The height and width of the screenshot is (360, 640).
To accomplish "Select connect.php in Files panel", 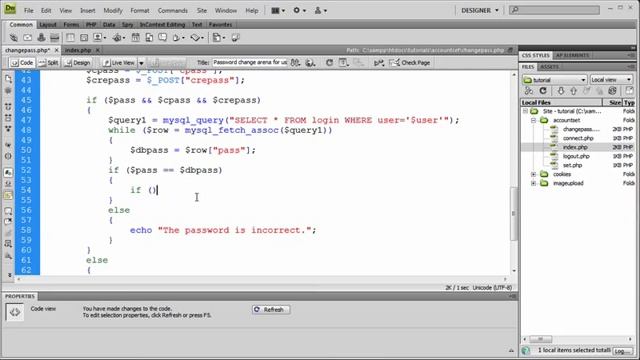I will tap(578, 138).
